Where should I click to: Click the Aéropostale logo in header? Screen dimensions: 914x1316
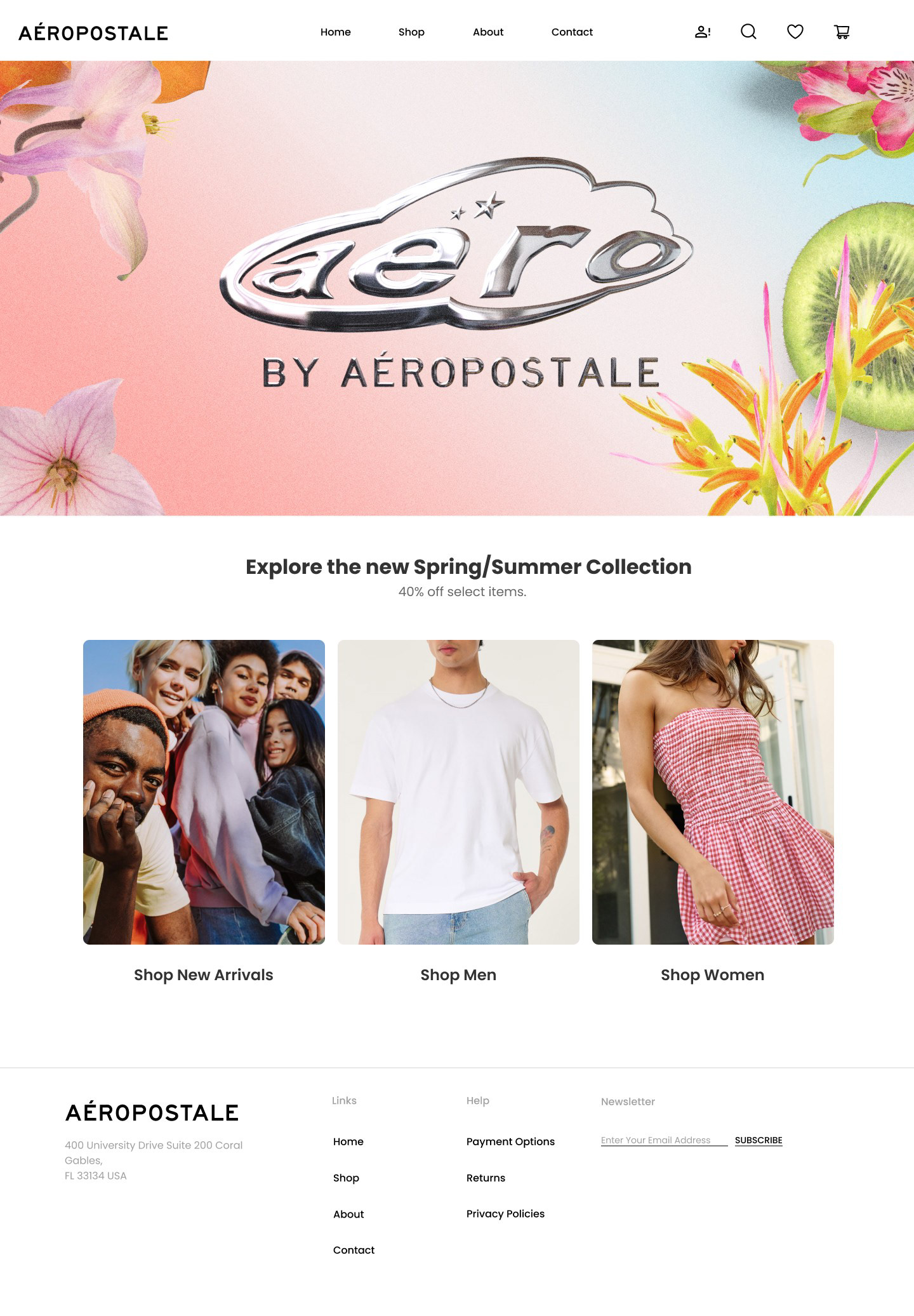(93, 32)
